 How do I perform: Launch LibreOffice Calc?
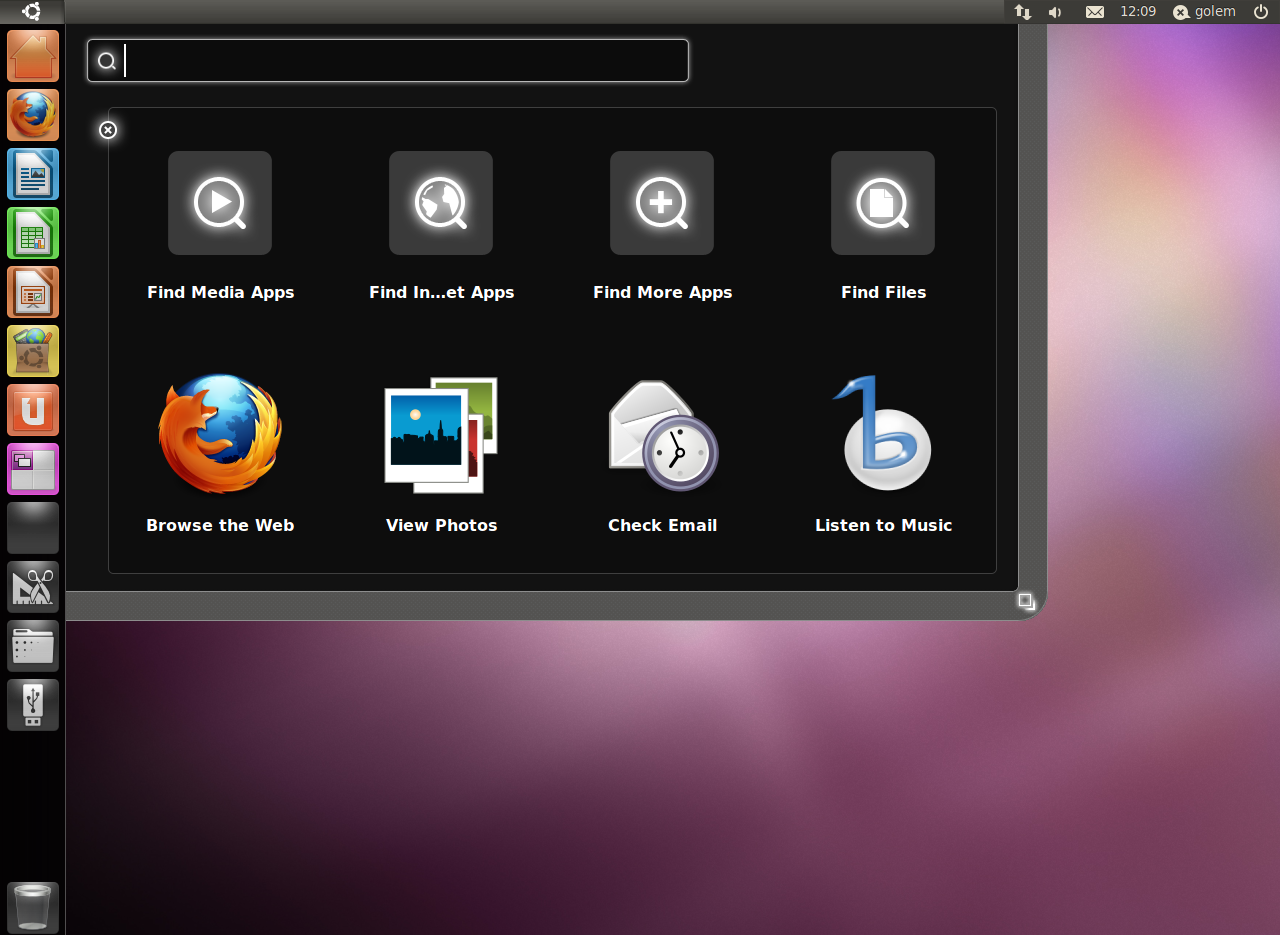(32, 233)
